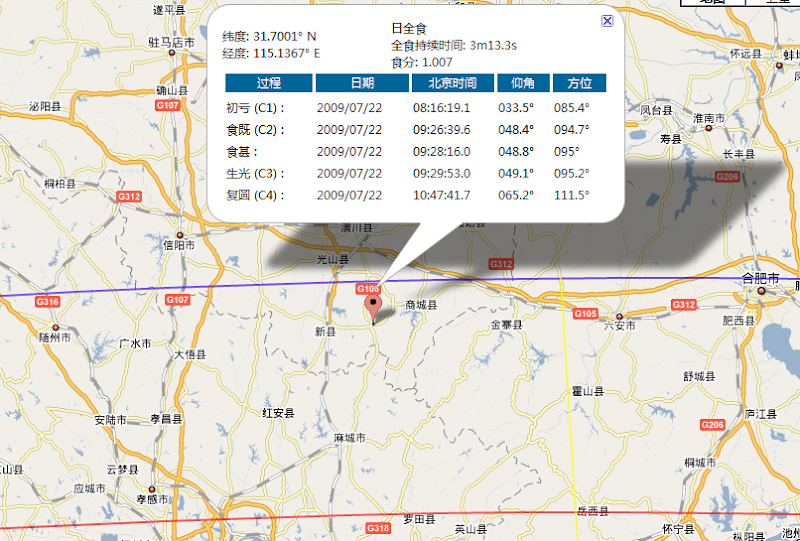Viewport: 800px width, 541px height.
Task: Click the 合肥市 city dot
Action: tap(761, 291)
